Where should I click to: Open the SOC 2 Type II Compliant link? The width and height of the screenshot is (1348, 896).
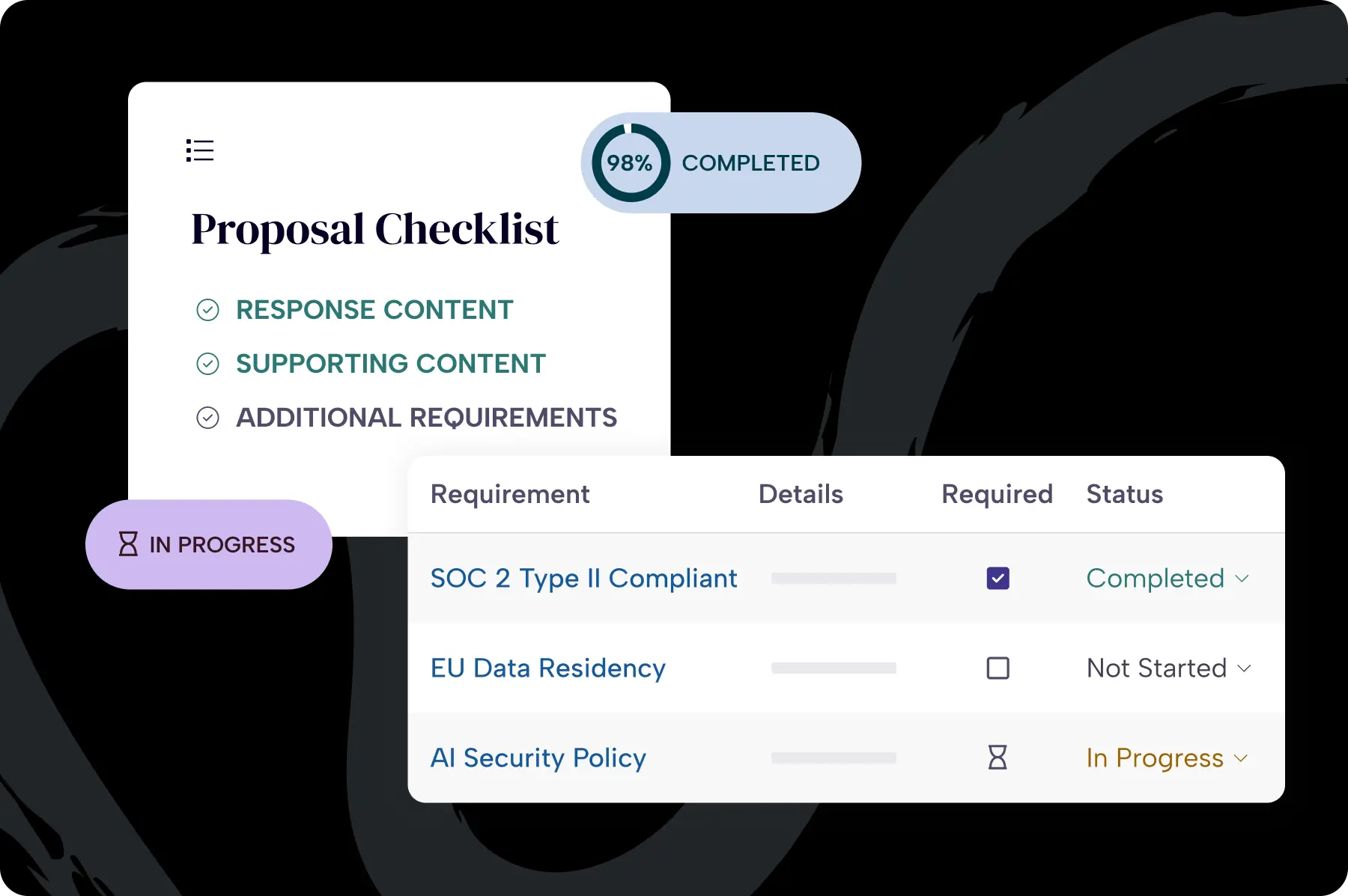click(x=583, y=579)
